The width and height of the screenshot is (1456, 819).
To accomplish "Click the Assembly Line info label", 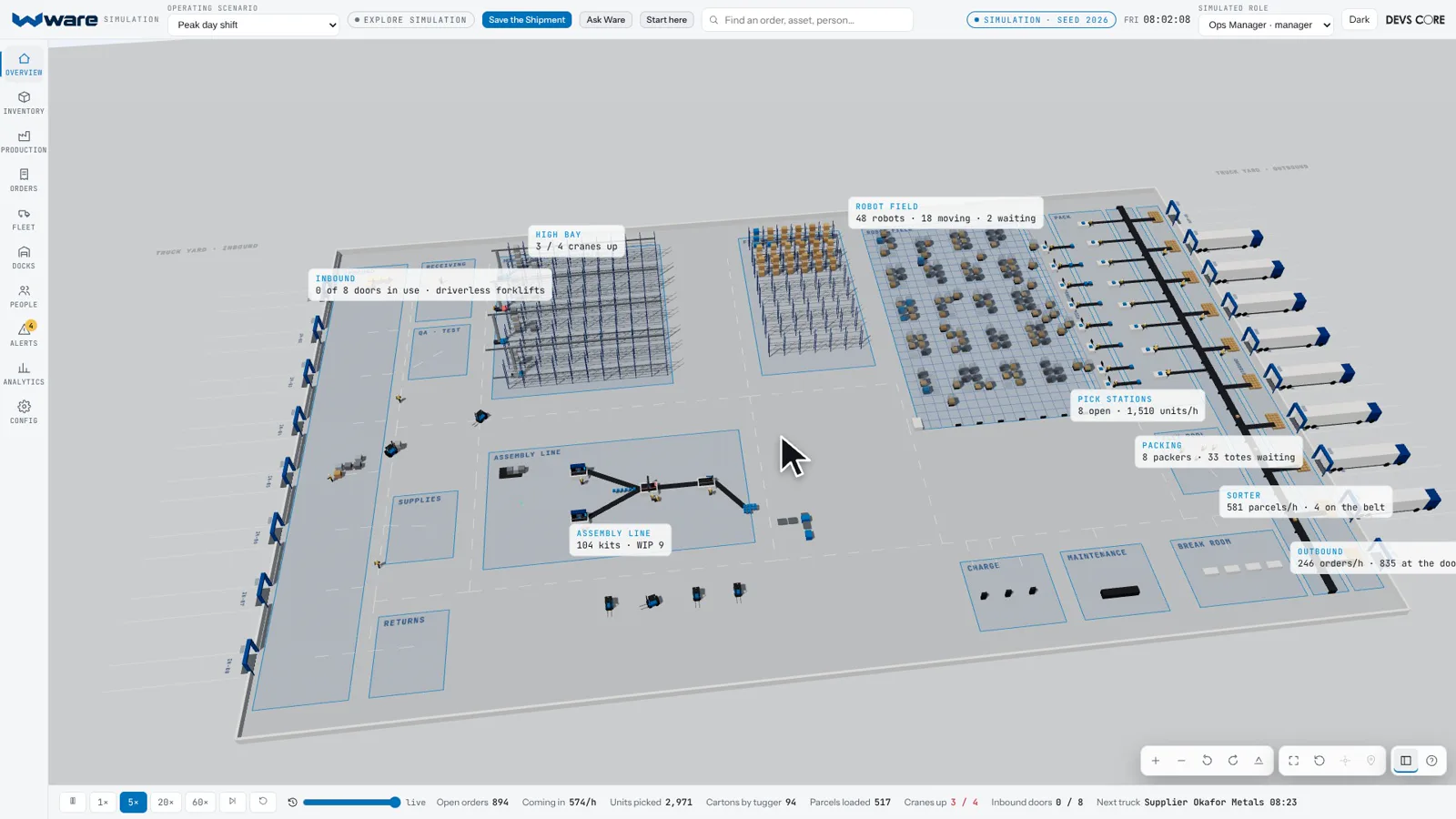I will pyautogui.click(x=620, y=540).
